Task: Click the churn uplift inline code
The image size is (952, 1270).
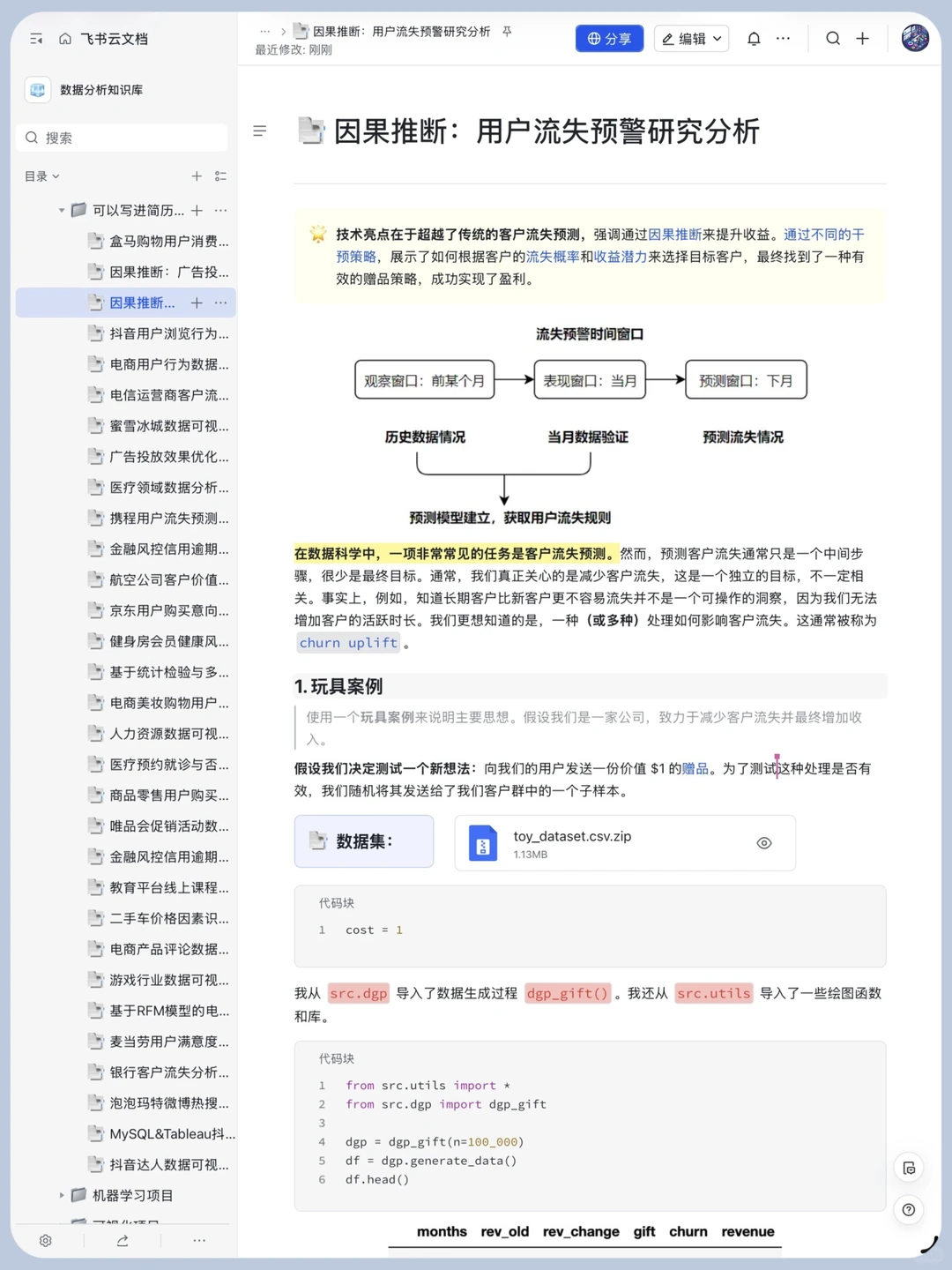Action: (348, 643)
